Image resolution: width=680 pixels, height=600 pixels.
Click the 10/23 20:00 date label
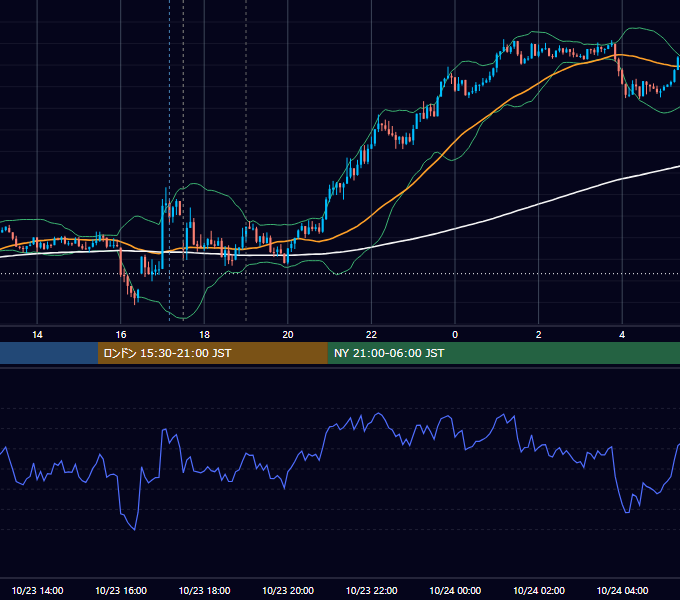288,590
